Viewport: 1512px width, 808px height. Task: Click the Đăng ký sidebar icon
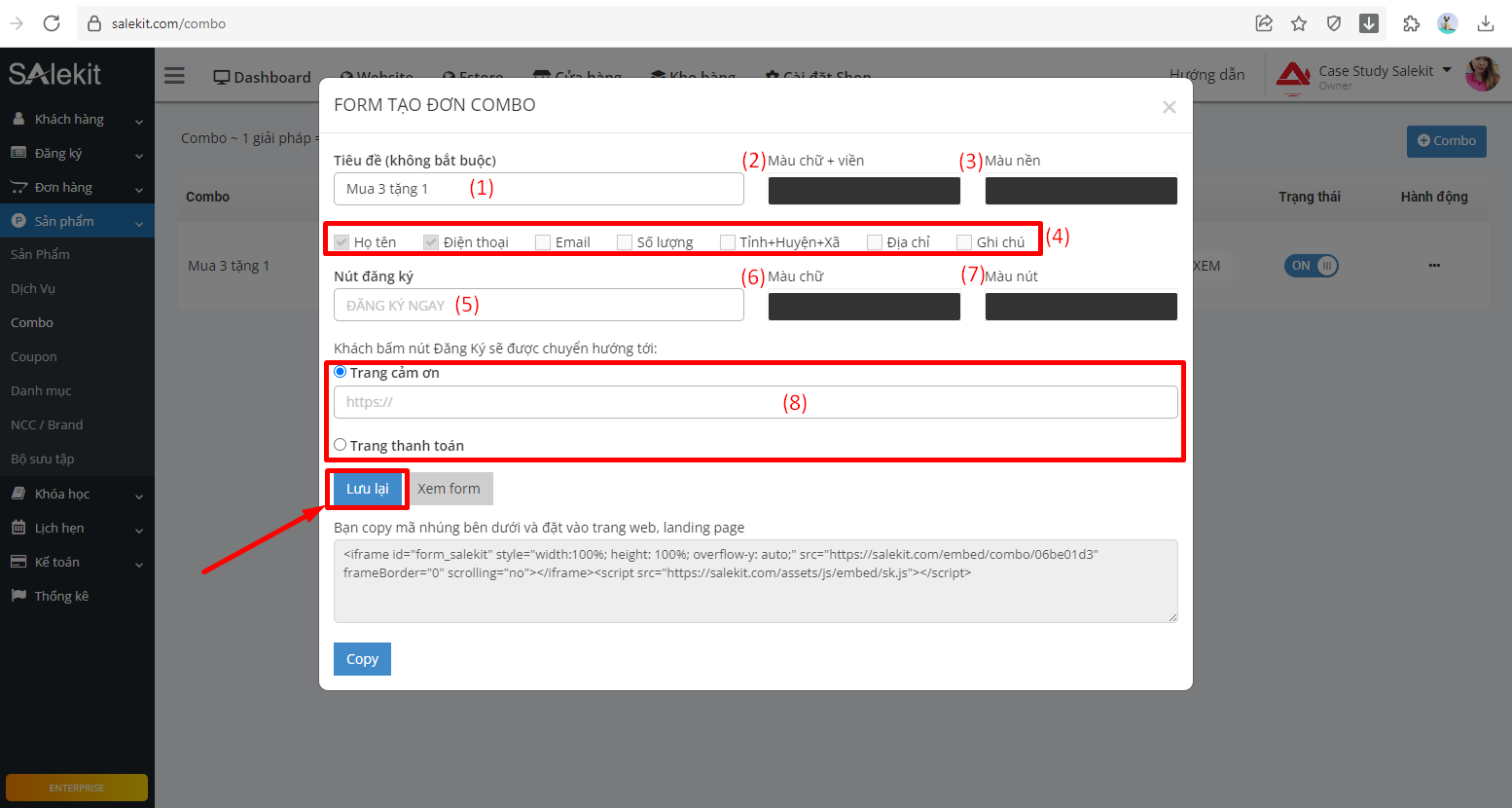click(x=18, y=153)
